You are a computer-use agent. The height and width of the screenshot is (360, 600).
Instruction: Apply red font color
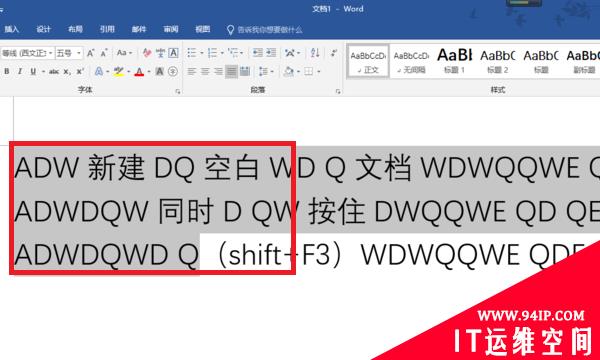(139, 72)
